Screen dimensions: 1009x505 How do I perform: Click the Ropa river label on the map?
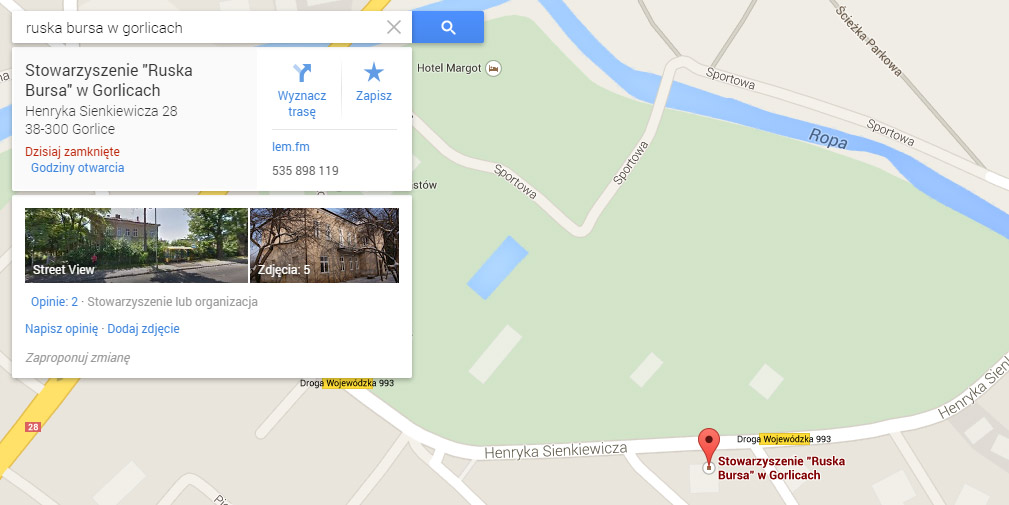tap(828, 139)
